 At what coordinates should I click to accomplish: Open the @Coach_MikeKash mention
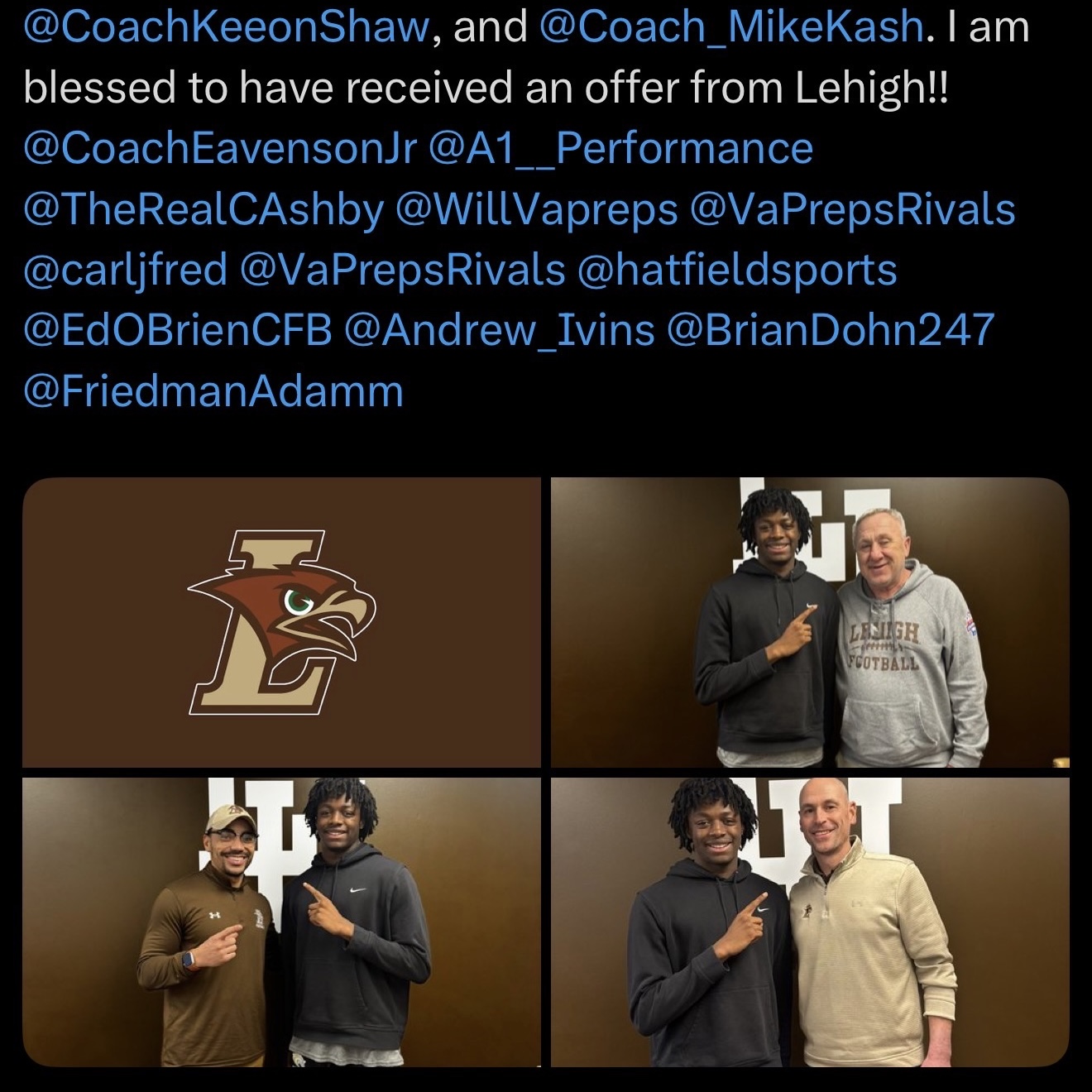tap(730, 28)
